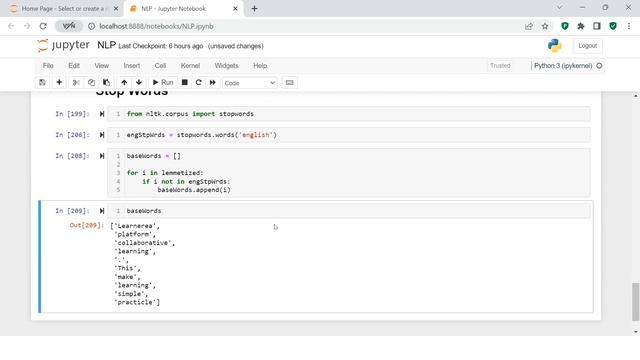Close the Home Page tab
Screen dimensions: 640x360
(116, 9)
